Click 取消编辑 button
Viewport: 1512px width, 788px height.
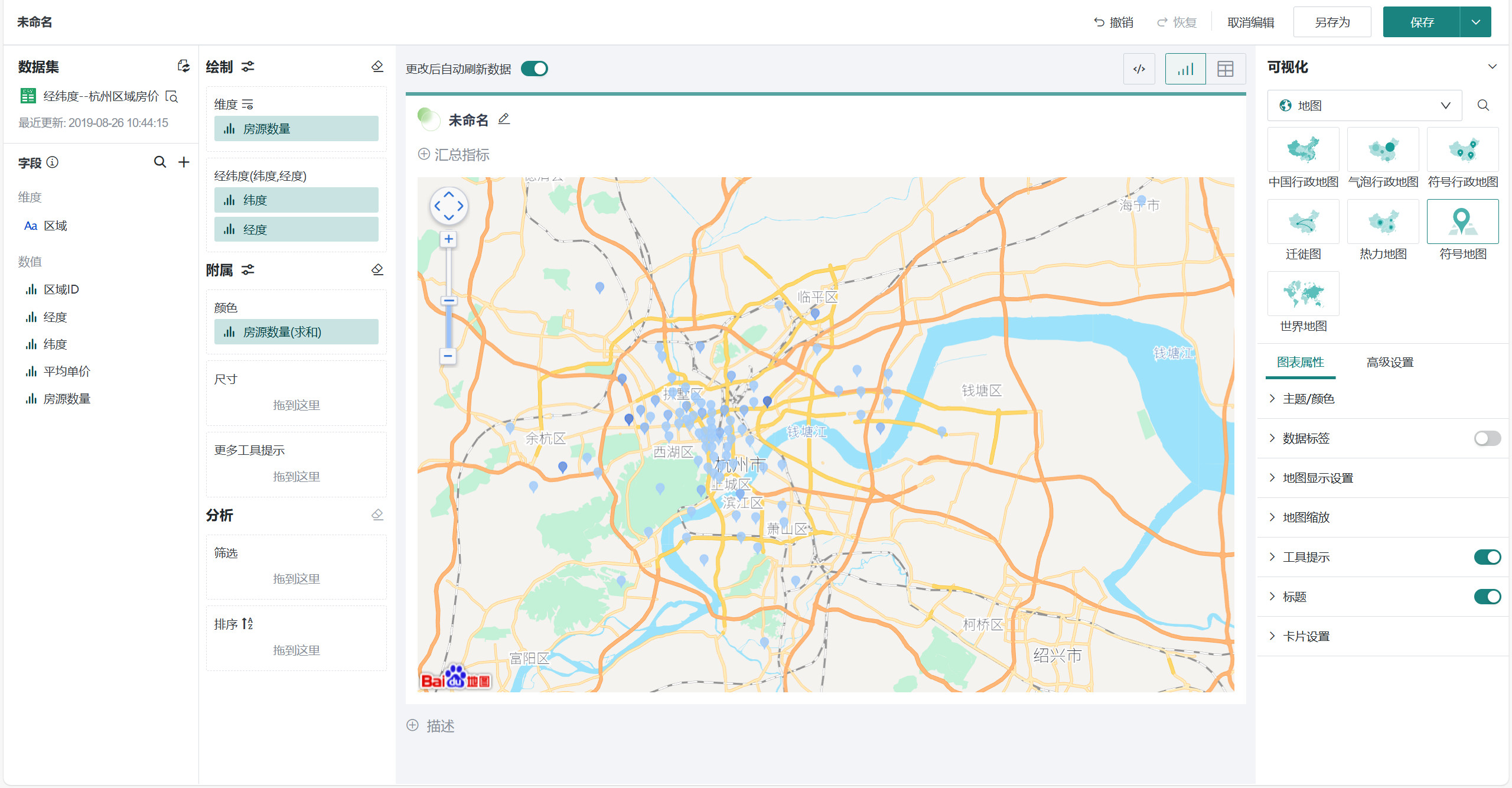point(1250,22)
